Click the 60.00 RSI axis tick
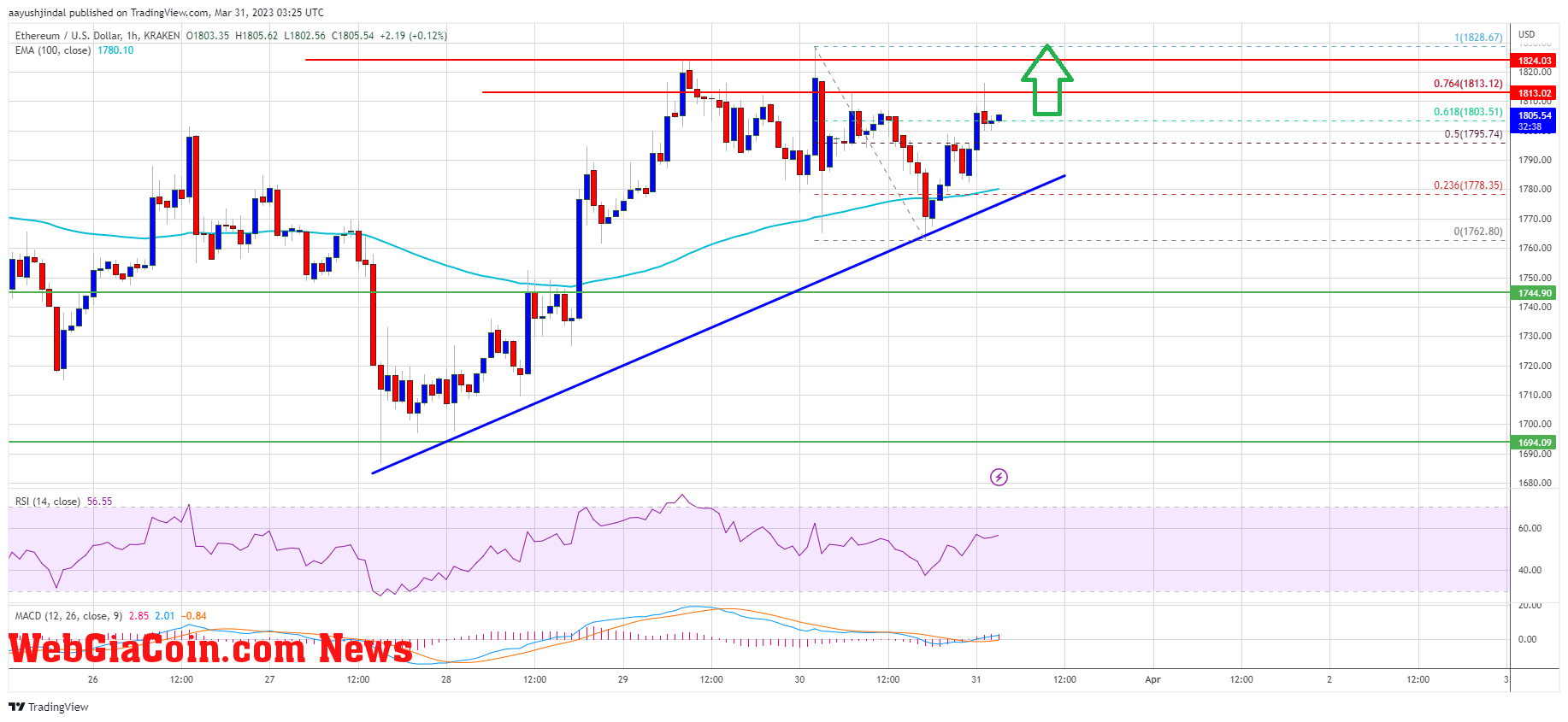This screenshot has height=722, width=1568. 1530,529
